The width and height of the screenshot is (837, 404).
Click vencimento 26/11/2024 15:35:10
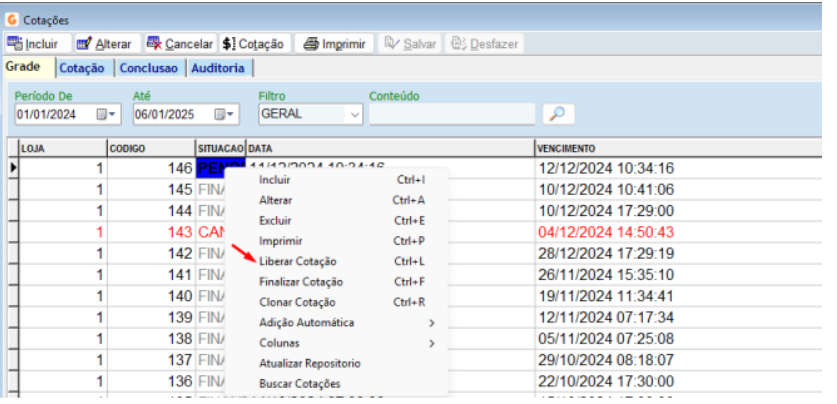(x=606, y=275)
